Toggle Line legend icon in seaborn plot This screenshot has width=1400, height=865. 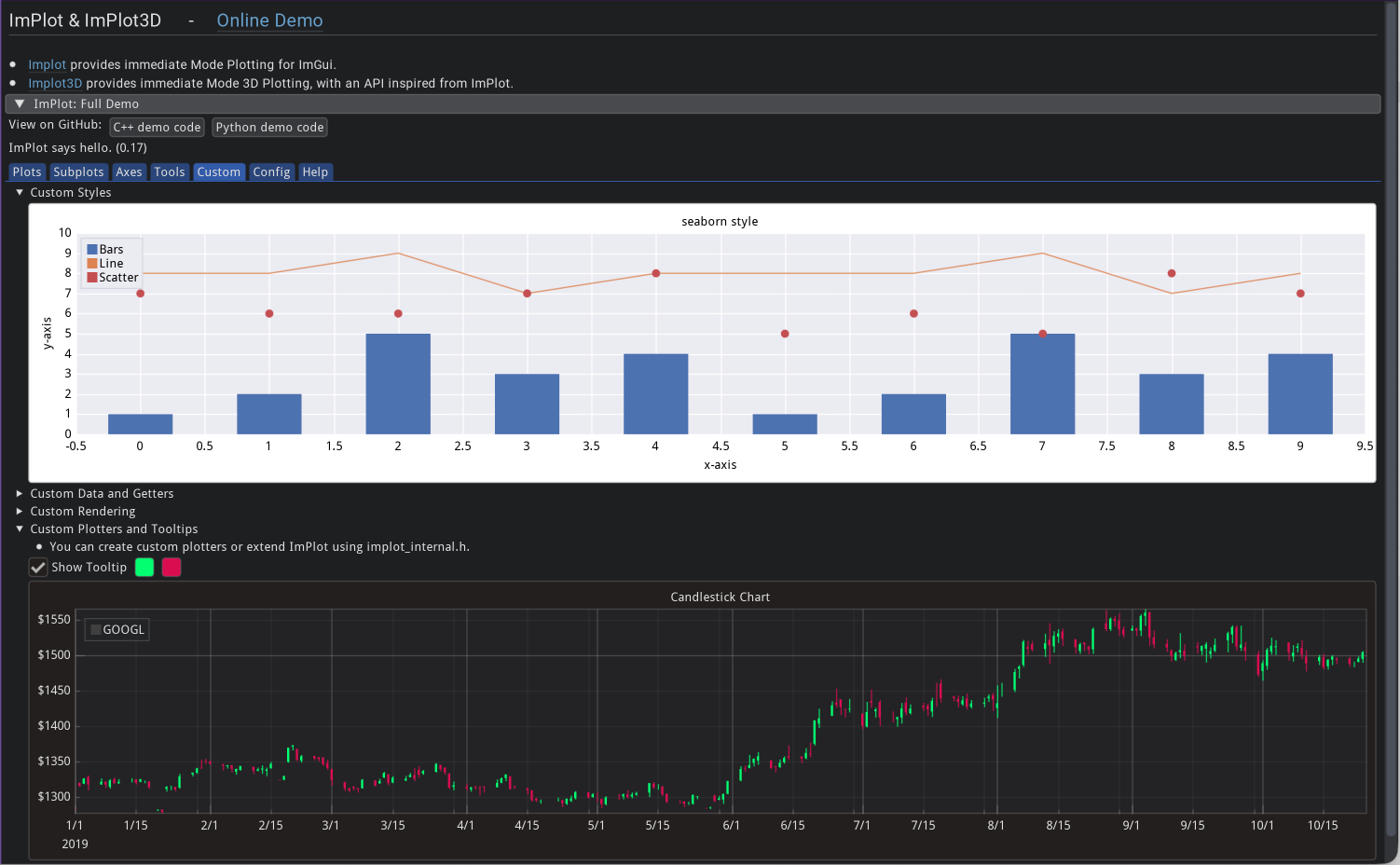(x=92, y=264)
